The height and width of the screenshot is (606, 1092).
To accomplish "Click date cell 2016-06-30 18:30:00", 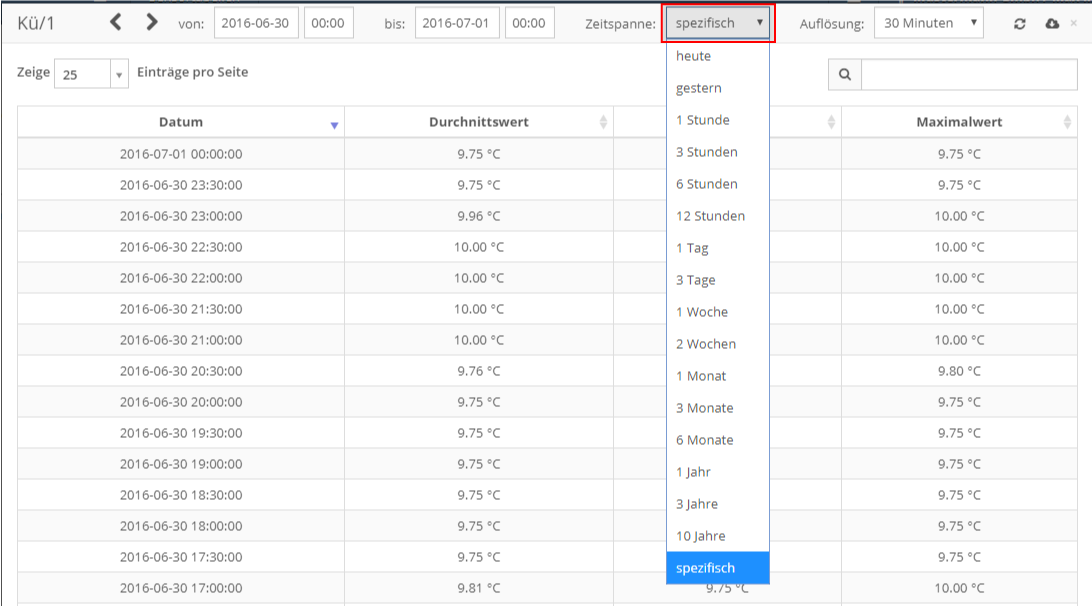I will click(x=181, y=495).
